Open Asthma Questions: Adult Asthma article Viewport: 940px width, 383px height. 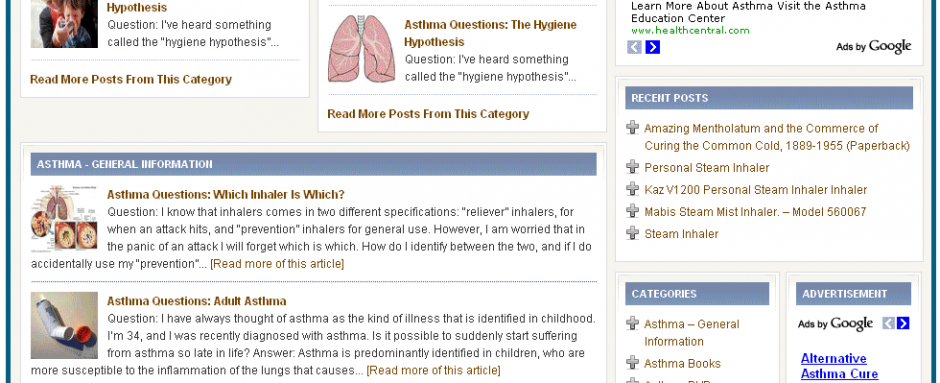pos(197,301)
